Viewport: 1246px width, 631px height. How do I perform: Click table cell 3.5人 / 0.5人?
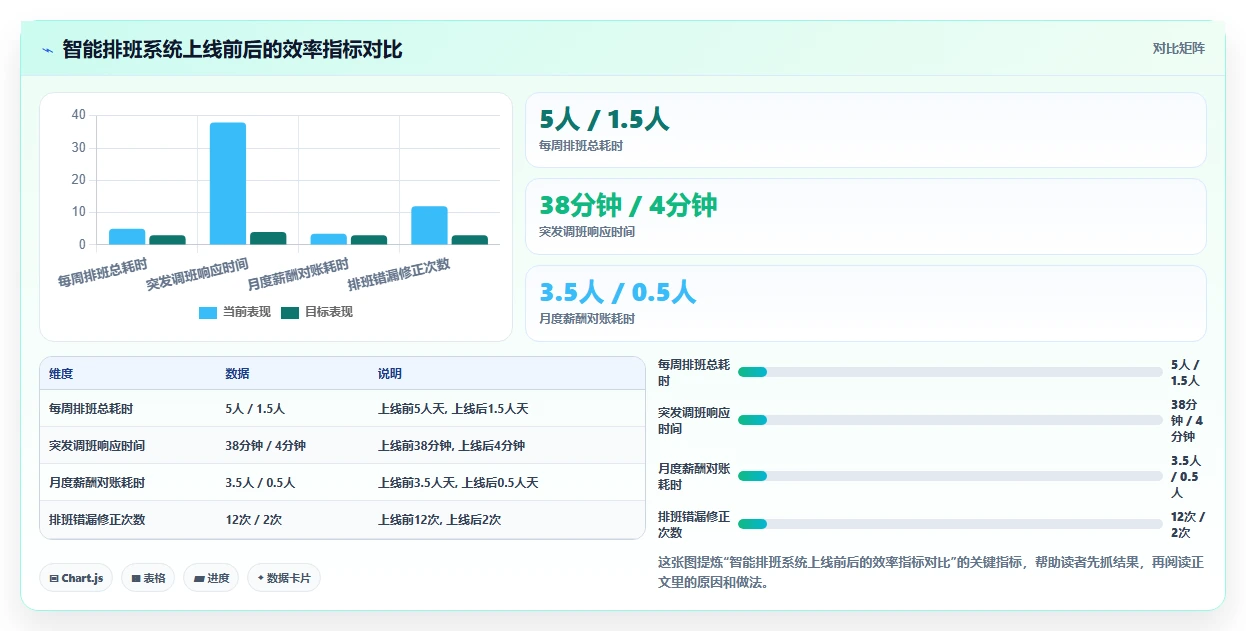[261, 483]
